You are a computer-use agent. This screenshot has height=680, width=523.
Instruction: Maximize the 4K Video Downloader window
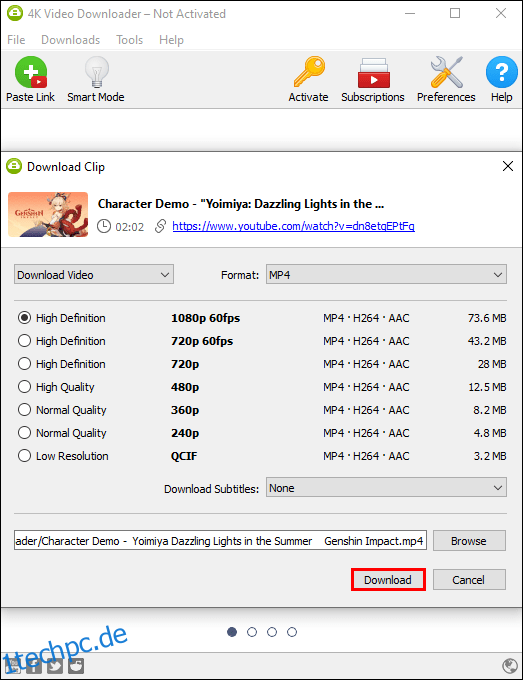point(455,13)
